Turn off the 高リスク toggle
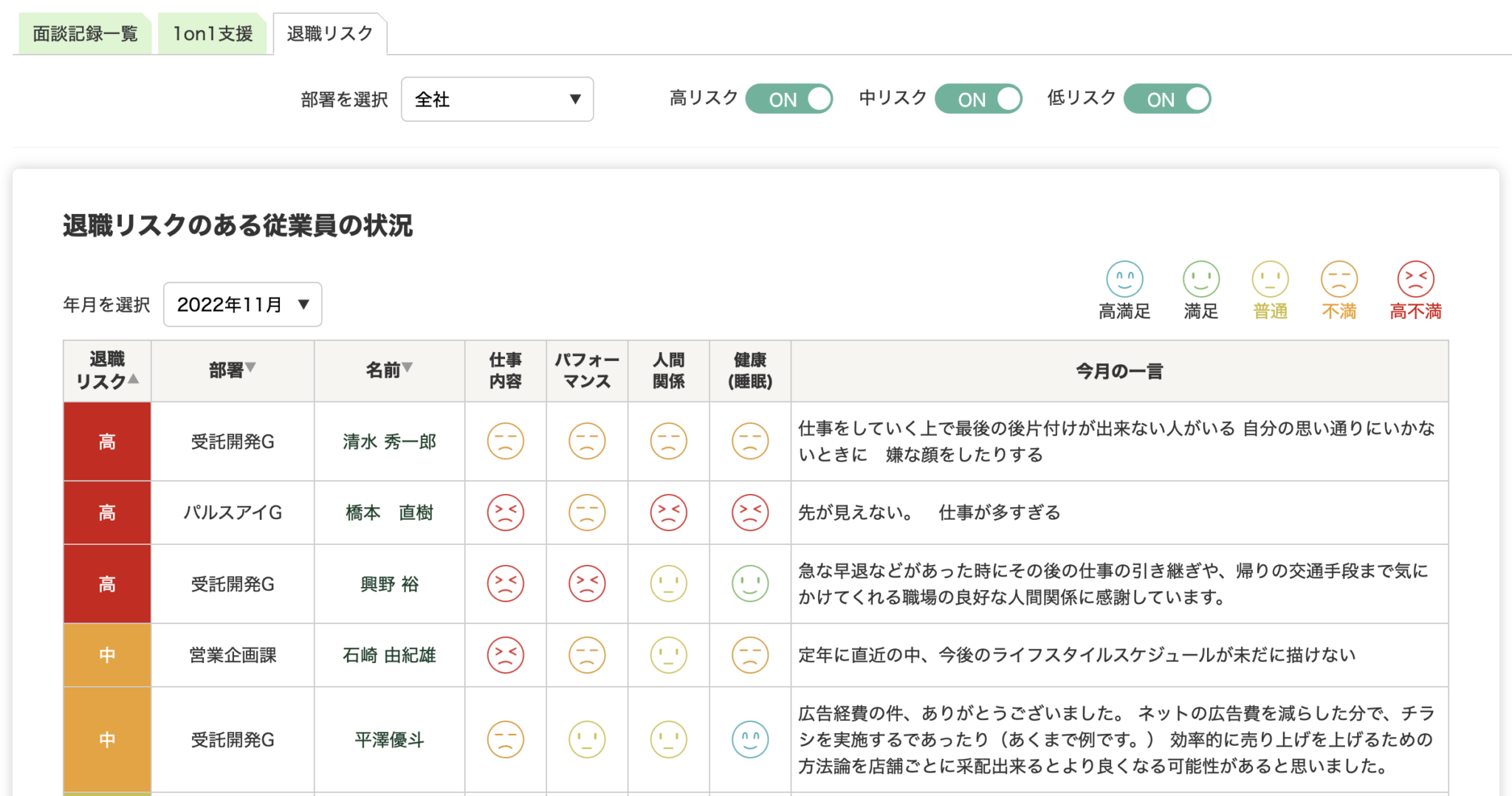Screen dimensions: 1512x796 point(789,98)
